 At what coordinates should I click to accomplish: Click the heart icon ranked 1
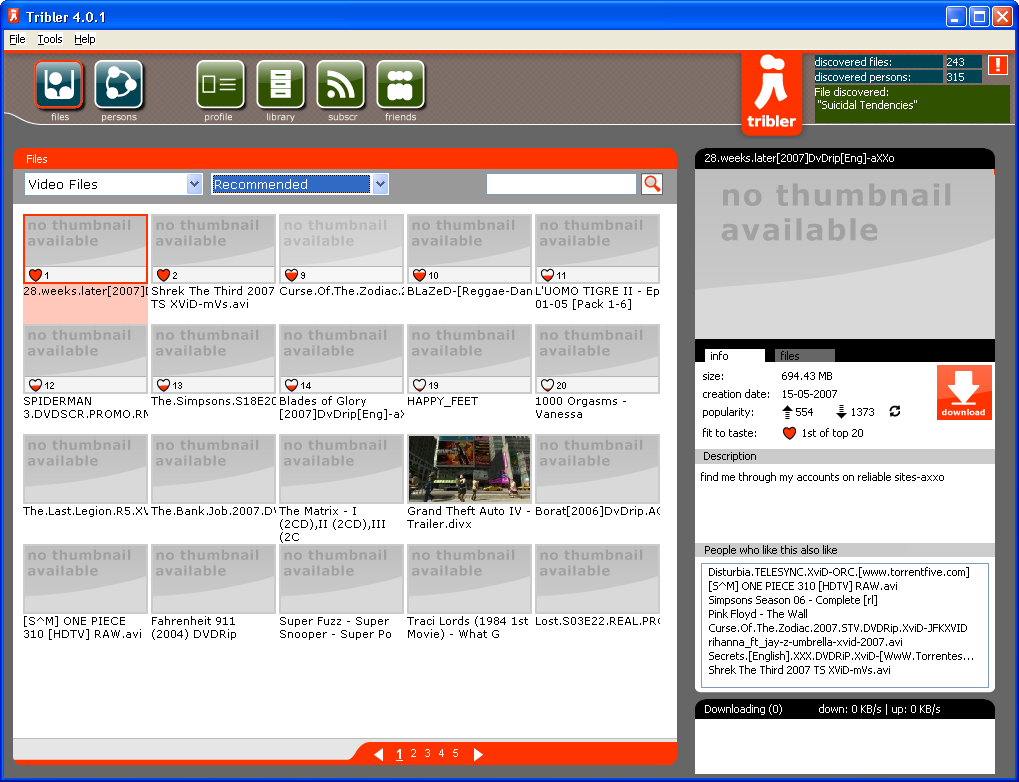point(36,275)
